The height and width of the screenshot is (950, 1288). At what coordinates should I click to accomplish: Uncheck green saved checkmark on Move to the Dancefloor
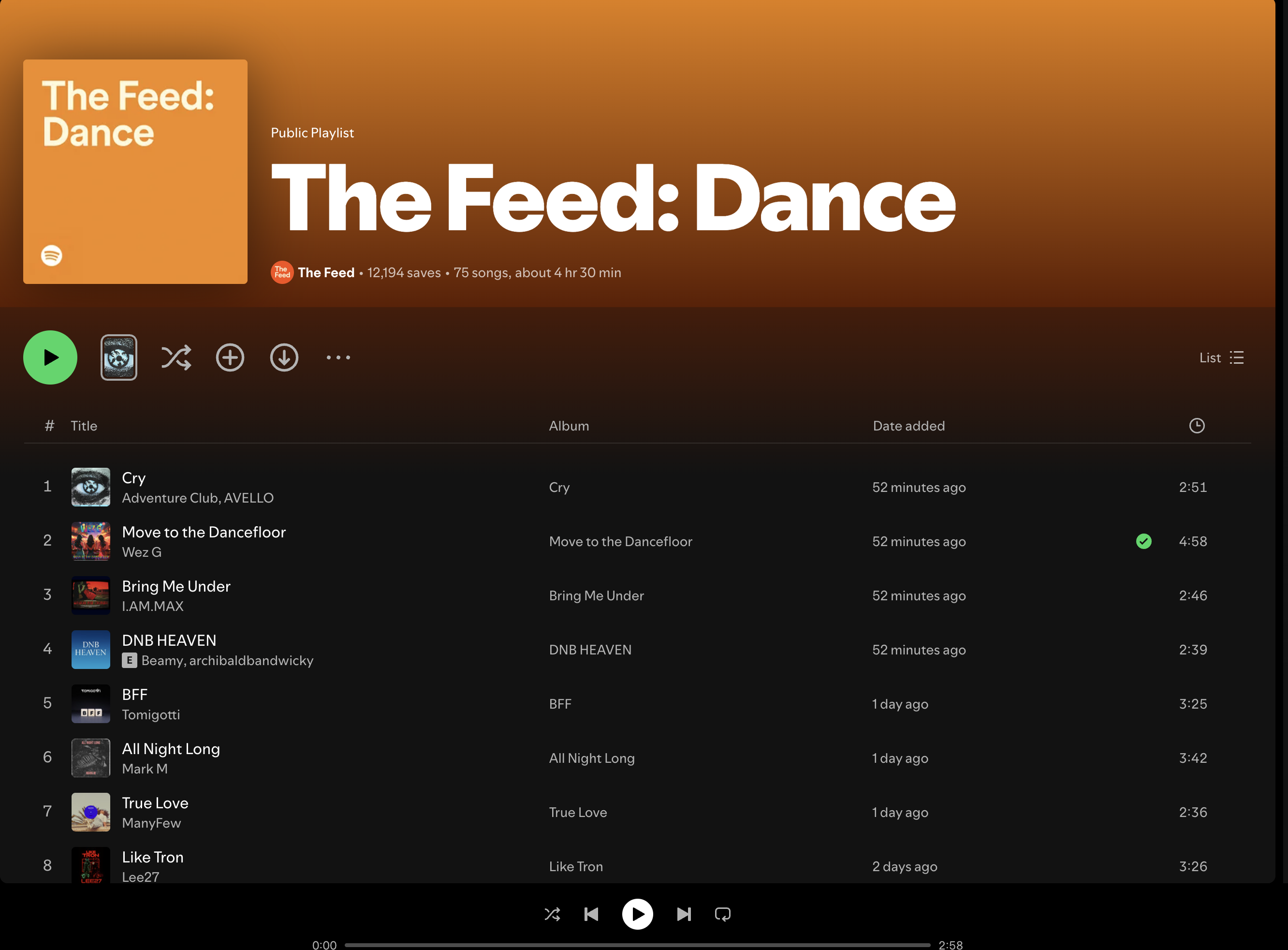(x=1144, y=541)
